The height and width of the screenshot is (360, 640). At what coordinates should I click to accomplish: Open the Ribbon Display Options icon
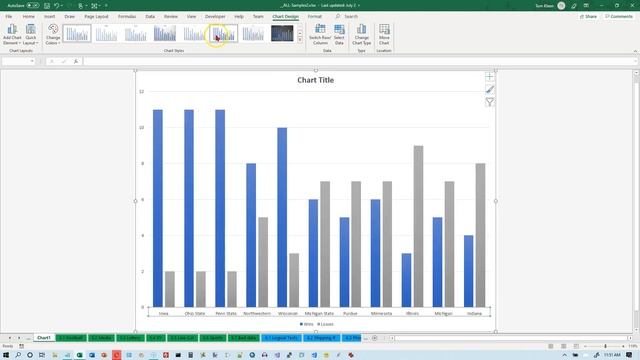point(586,6)
